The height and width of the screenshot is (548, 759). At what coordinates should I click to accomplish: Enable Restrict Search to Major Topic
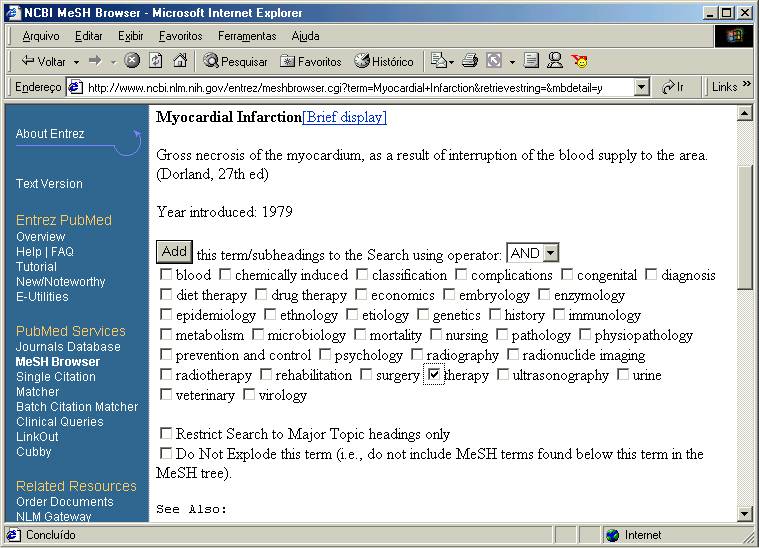(x=166, y=433)
